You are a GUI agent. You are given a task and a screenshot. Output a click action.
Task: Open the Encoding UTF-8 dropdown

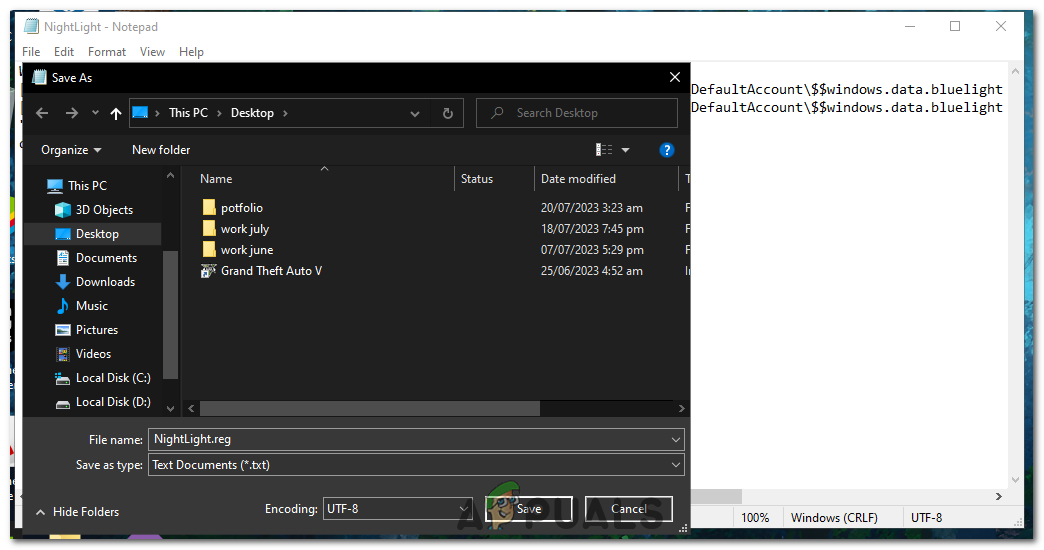click(397, 509)
